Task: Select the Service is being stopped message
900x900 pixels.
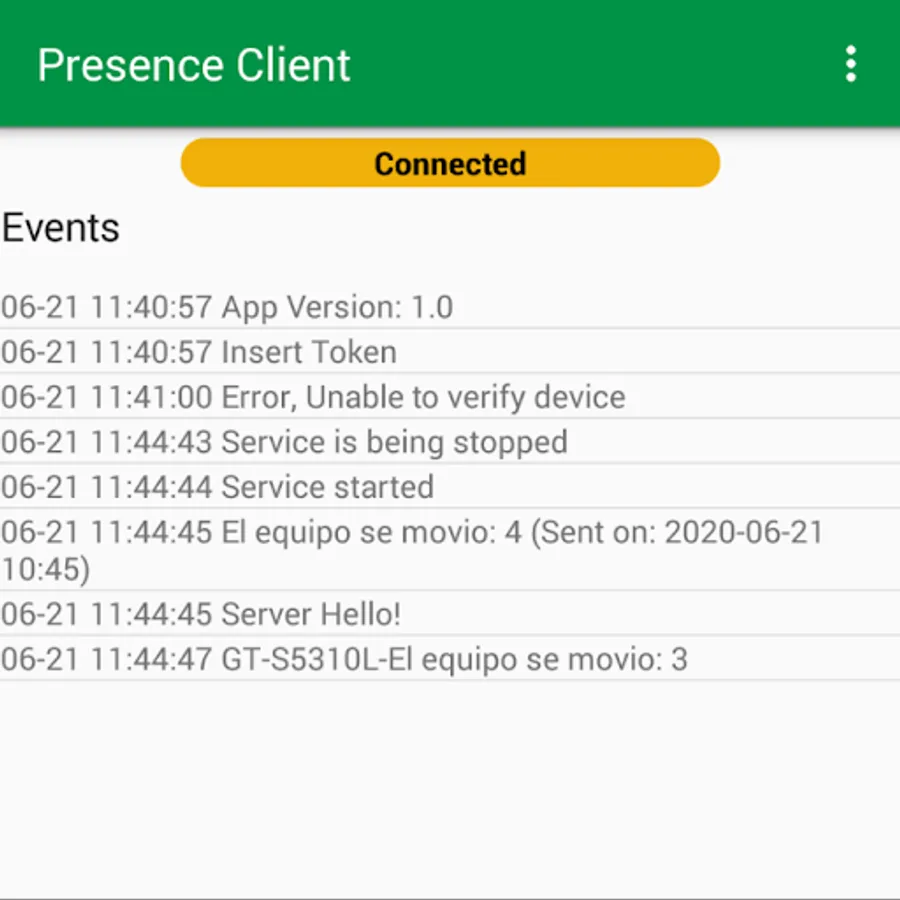Action: click(394, 442)
